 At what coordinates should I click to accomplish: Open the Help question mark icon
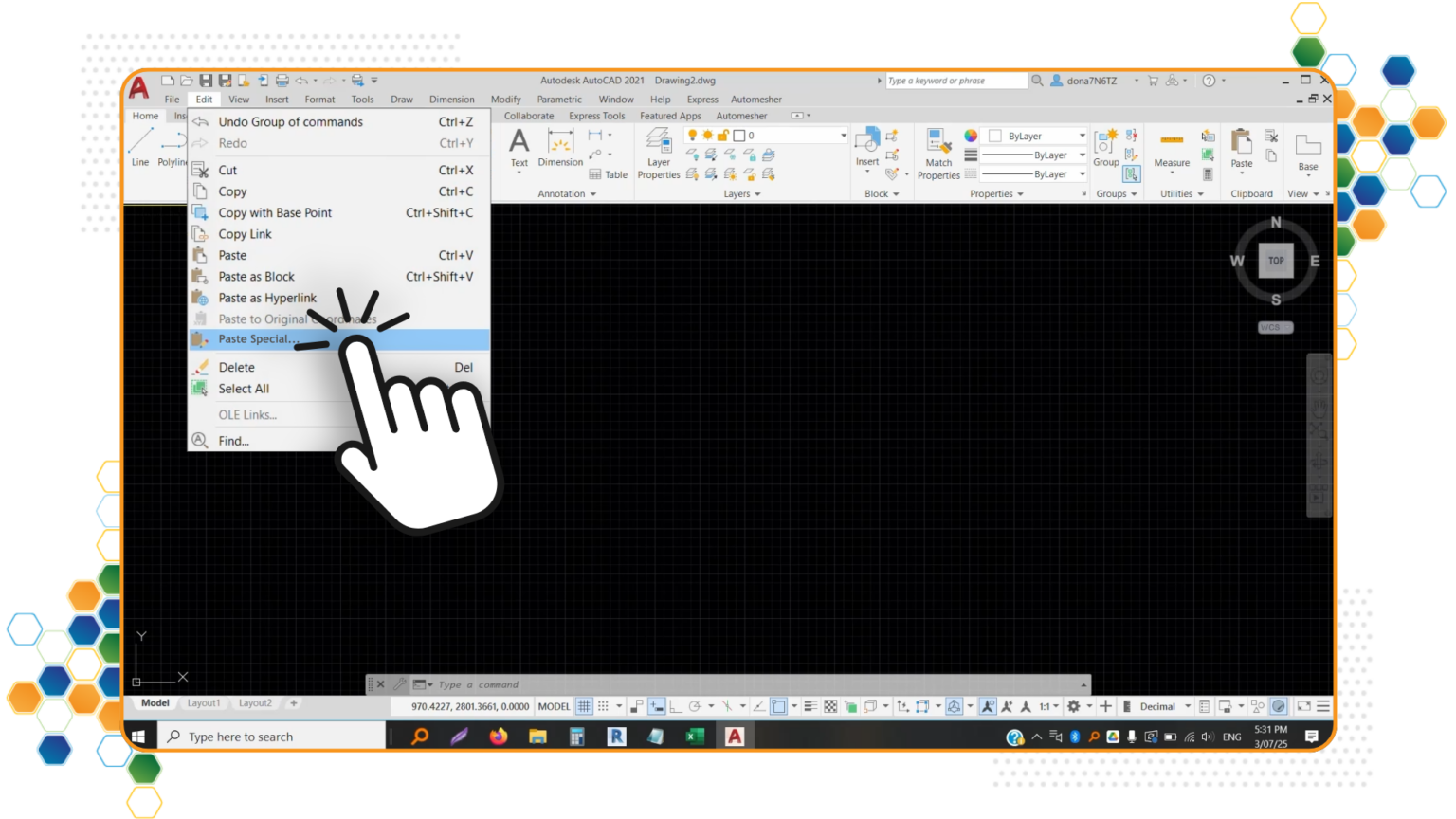[1209, 81]
